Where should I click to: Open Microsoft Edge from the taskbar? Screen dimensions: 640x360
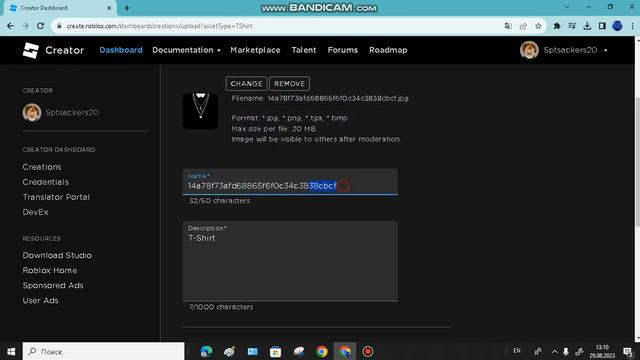coord(207,351)
